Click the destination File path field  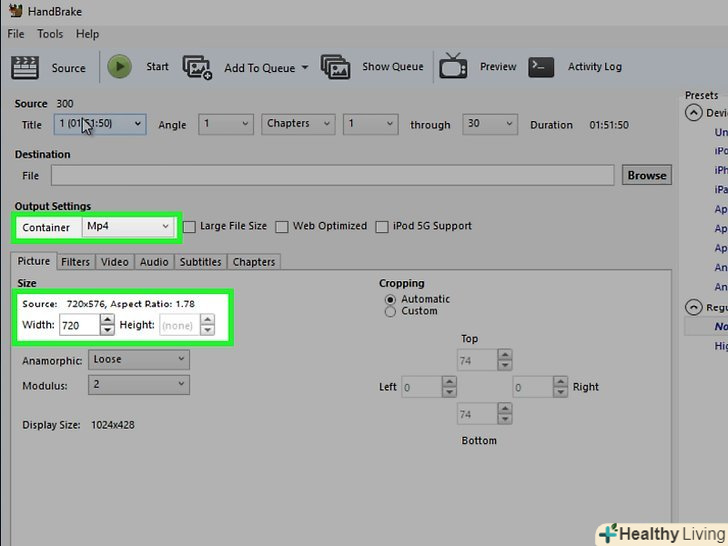pos(332,175)
